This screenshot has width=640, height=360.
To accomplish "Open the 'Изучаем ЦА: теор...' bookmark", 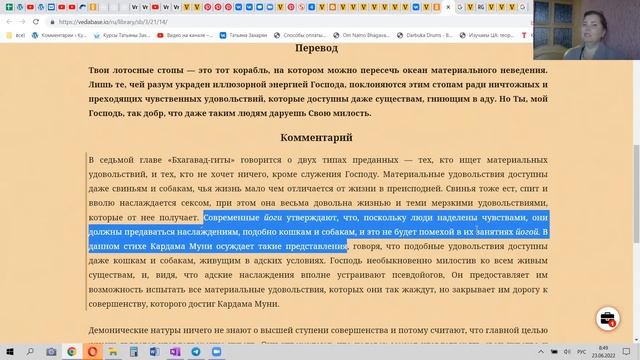I will 487,36.
